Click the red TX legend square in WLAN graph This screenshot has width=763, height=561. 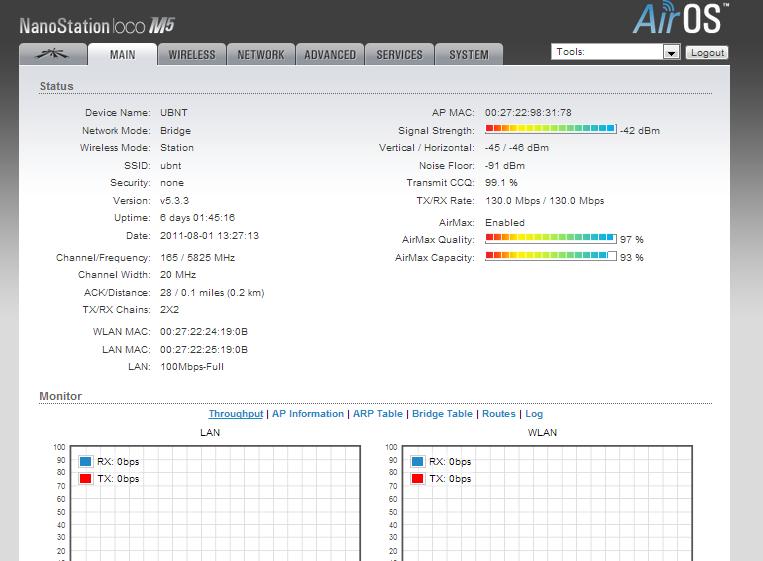pyautogui.click(x=417, y=479)
